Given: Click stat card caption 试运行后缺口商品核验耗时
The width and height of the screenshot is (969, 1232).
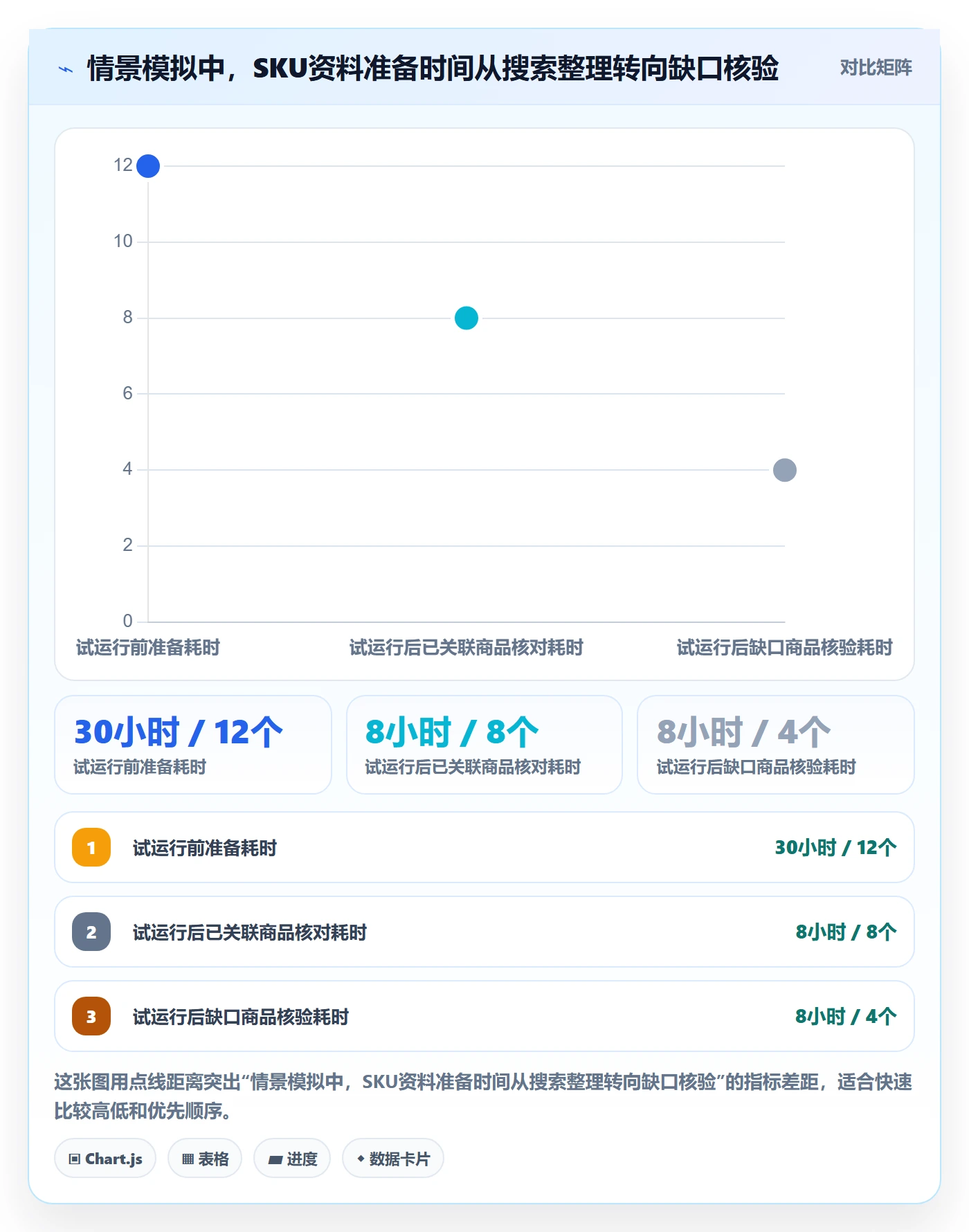Looking at the screenshot, I should pos(756,767).
